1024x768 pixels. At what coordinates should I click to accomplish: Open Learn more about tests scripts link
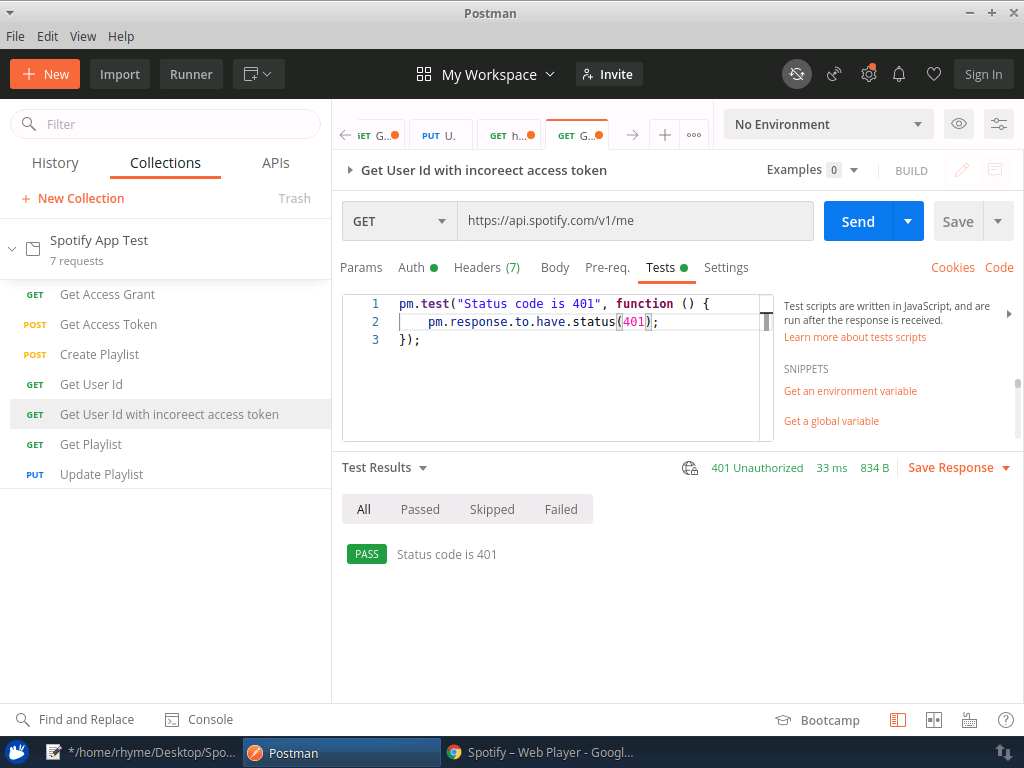854,337
